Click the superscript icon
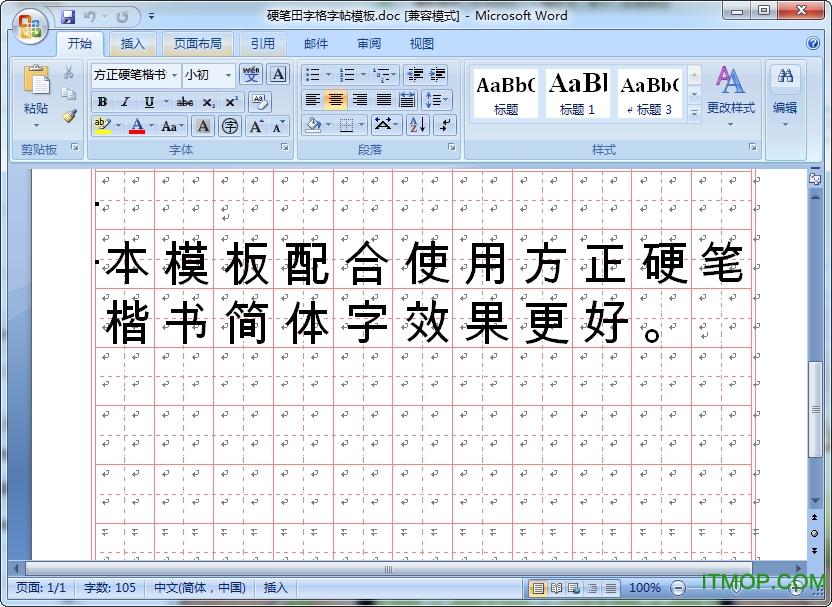The width and height of the screenshot is (832, 607). [232, 99]
